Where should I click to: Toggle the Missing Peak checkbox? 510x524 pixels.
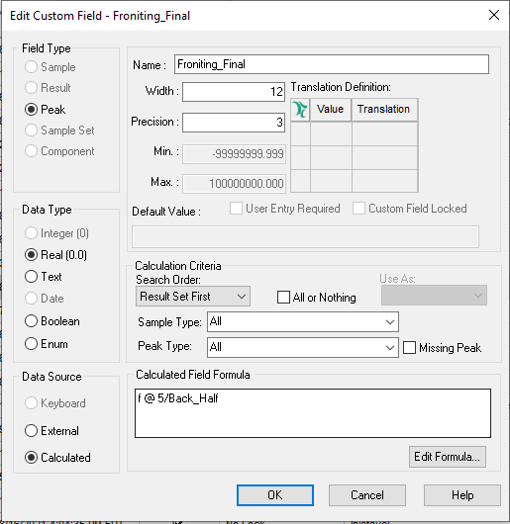[x=409, y=348]
